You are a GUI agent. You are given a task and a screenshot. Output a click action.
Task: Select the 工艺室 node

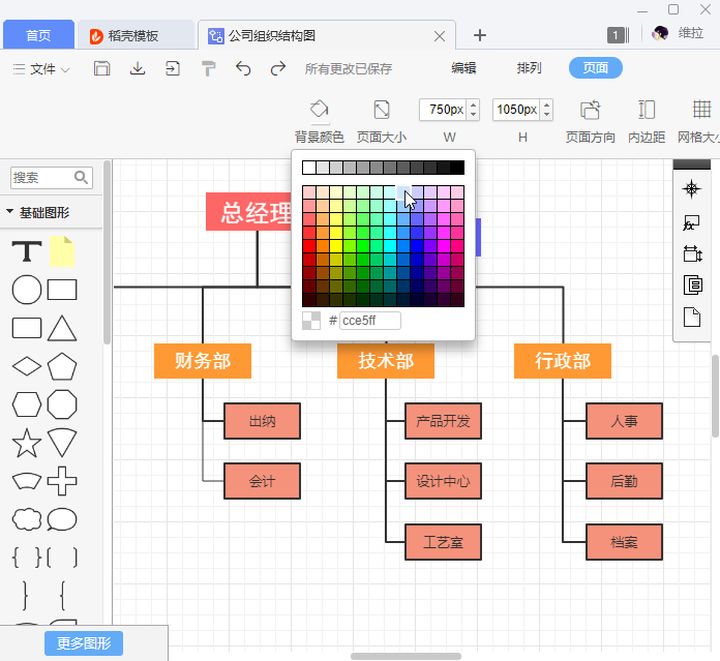click(443, 542)
